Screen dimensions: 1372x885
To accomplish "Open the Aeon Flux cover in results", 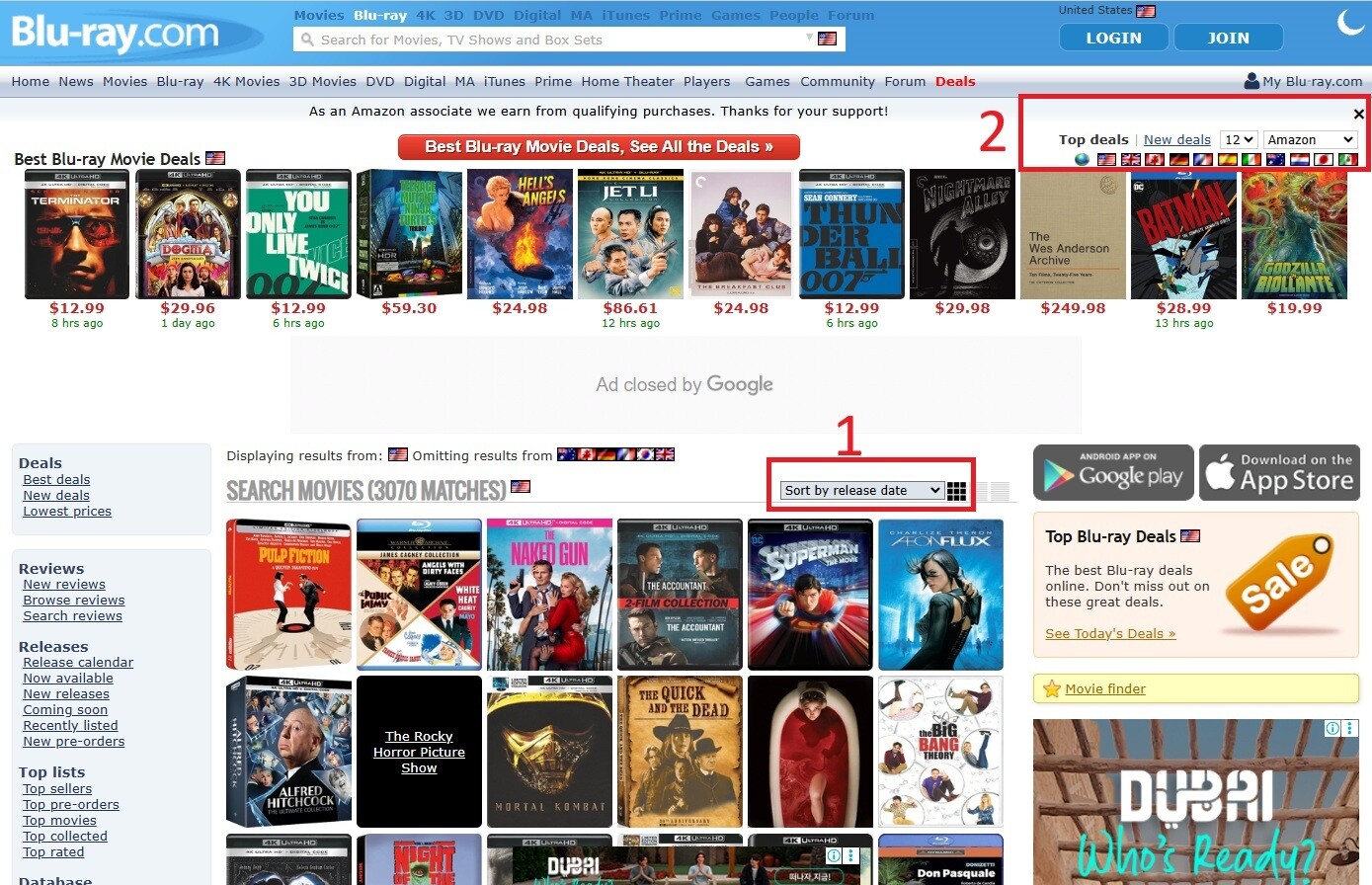I will [940, 595].
